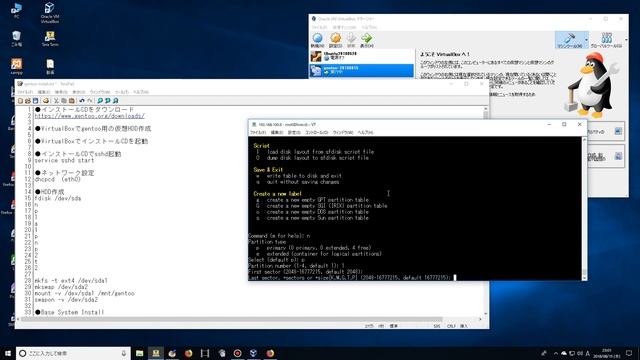
Task: Click Discard (破棄) arrow icon in VirtualBox
Action: [351, 40]
